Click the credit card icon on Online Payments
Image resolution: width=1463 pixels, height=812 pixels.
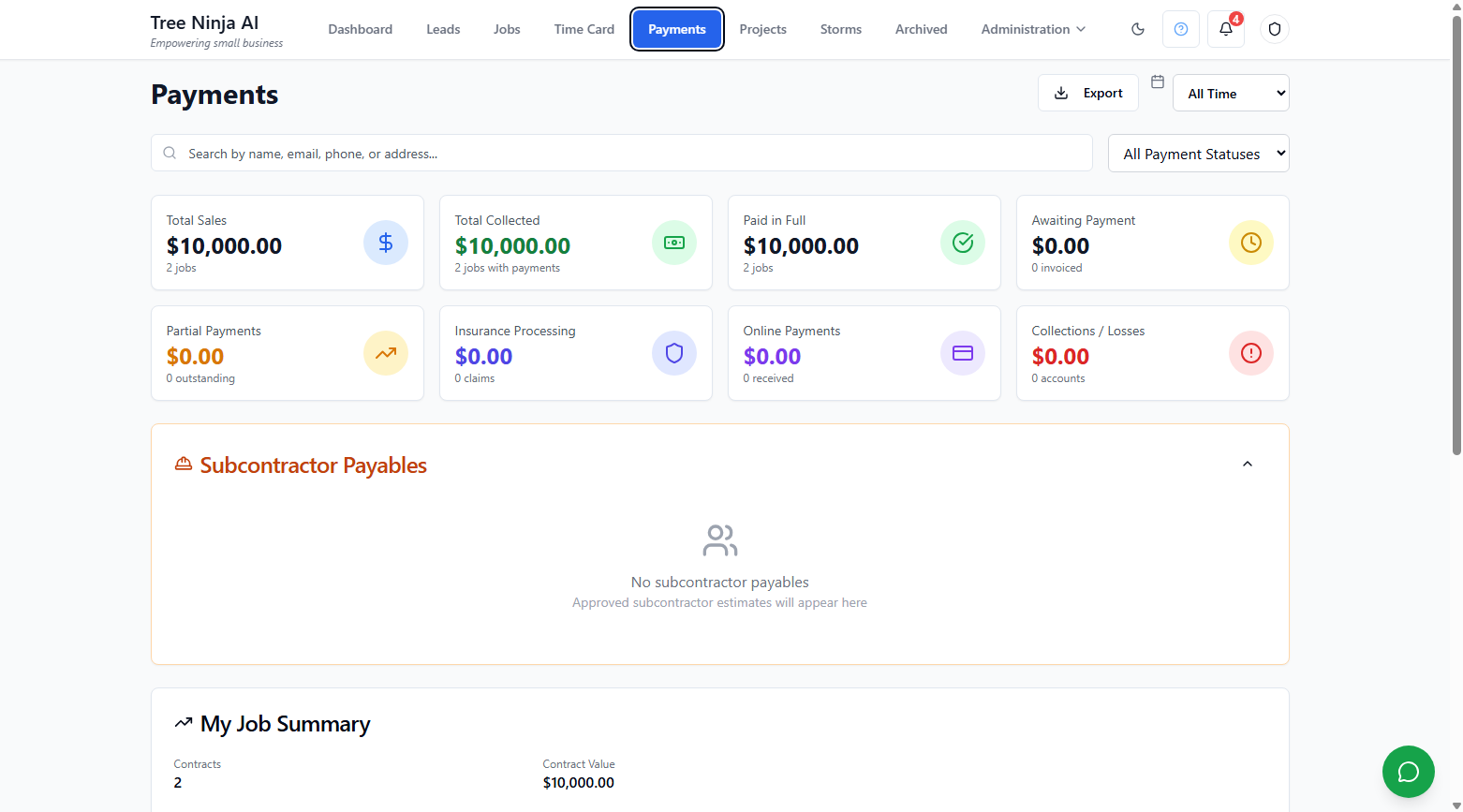click(x=963, y=353)
